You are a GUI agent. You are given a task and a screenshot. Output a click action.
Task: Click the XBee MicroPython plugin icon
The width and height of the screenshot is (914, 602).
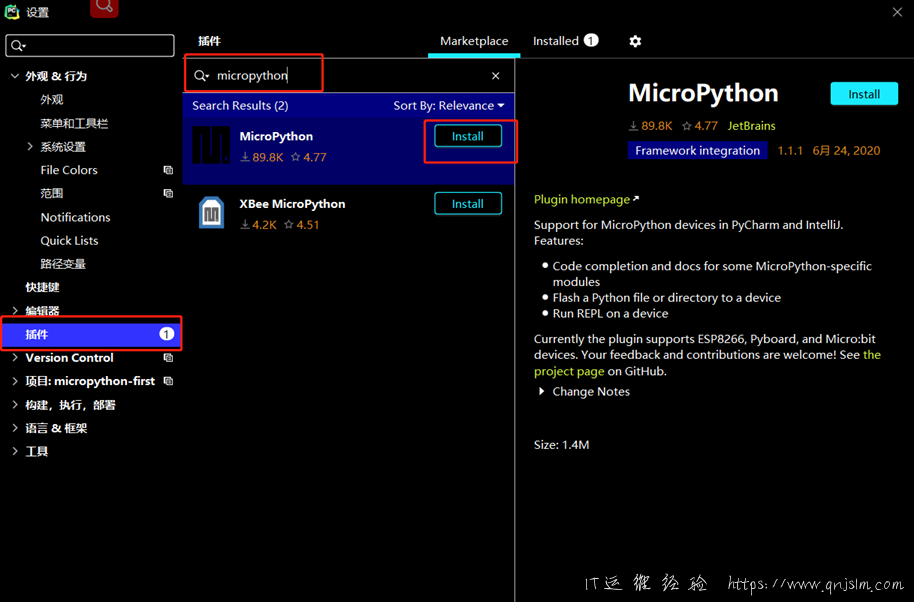point(211,212)
